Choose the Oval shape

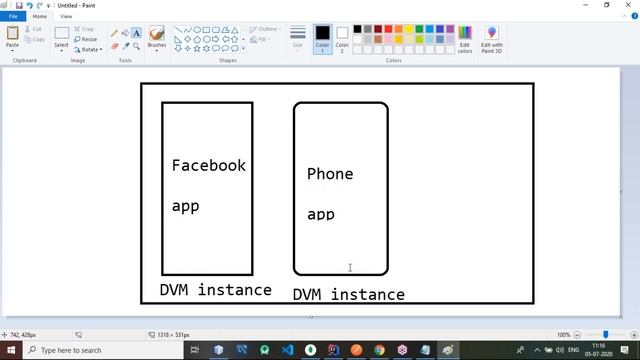[x=197, y=30]
